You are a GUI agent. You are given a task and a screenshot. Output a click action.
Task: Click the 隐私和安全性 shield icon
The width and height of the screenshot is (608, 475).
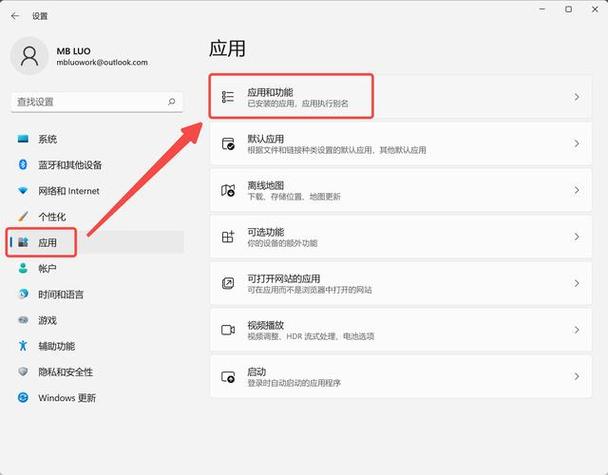point(23,371)
